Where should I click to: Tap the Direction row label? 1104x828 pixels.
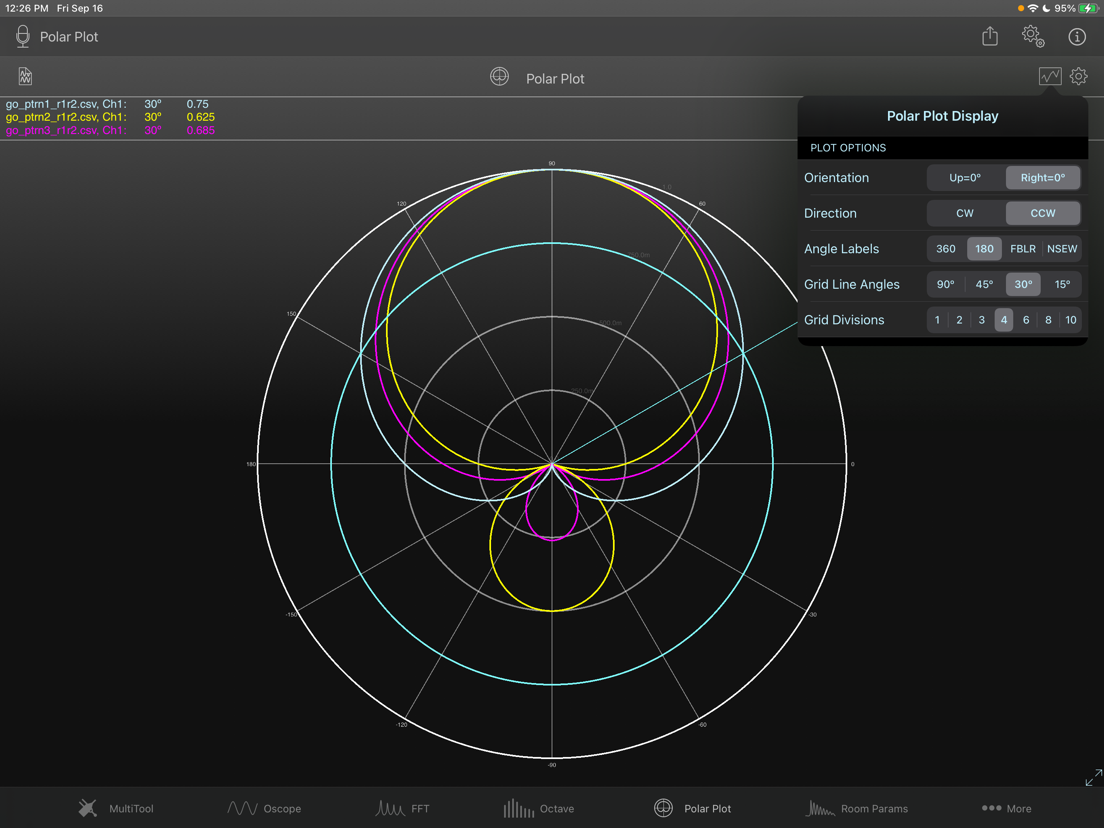[x=830, y=213]
